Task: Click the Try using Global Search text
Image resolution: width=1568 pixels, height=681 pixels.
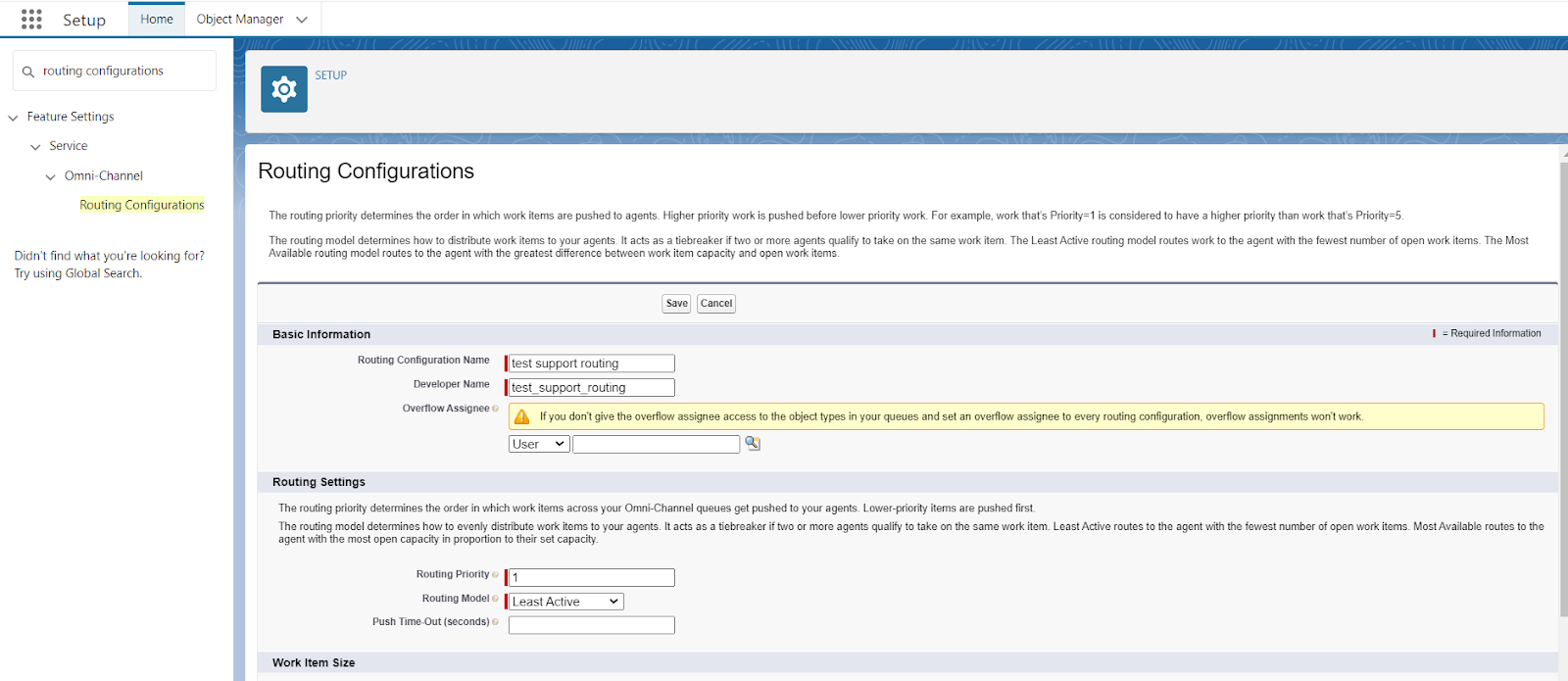Action: pyautogui.click(x=78, y=273)
